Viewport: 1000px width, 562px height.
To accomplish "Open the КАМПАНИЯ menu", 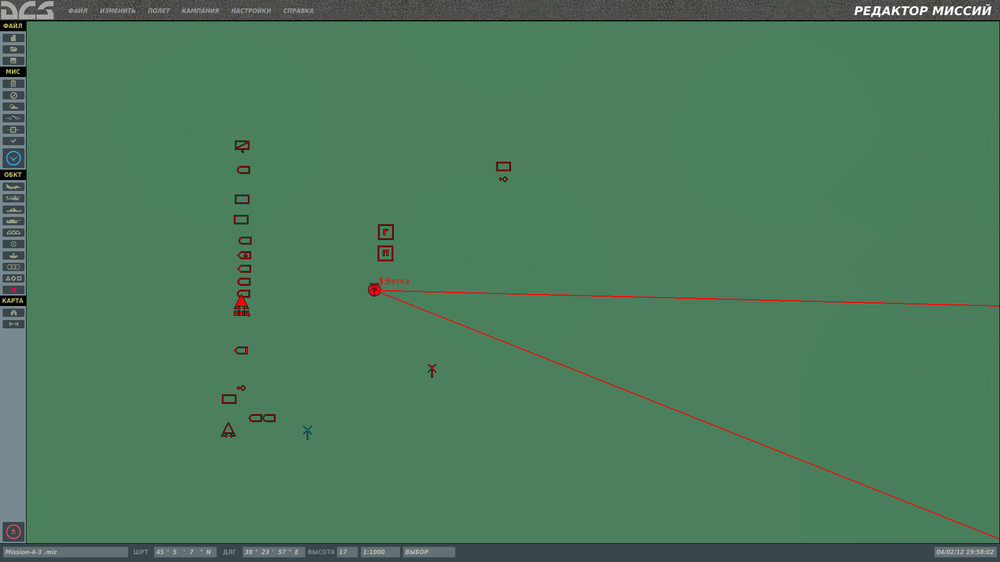I will 200,11.
